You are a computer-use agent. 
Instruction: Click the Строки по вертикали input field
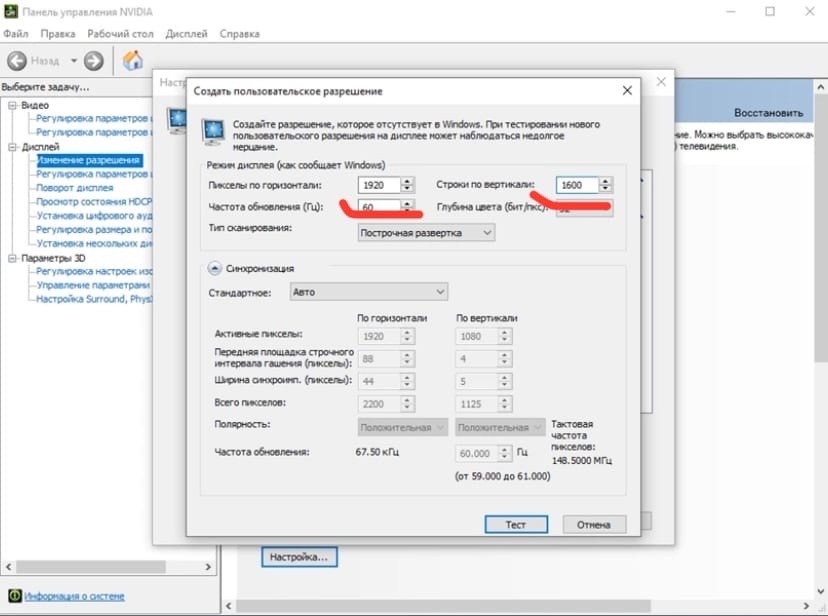coord(577,185)
